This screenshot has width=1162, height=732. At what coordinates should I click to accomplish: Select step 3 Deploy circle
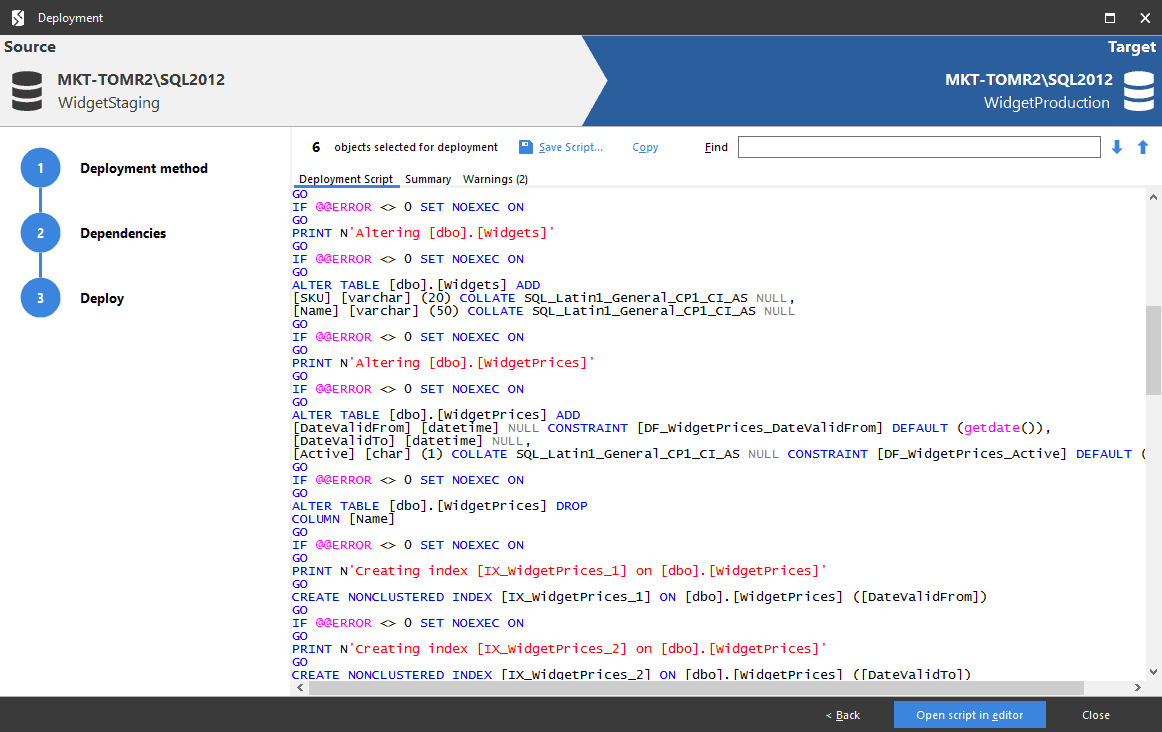click(x=40, y=298)
